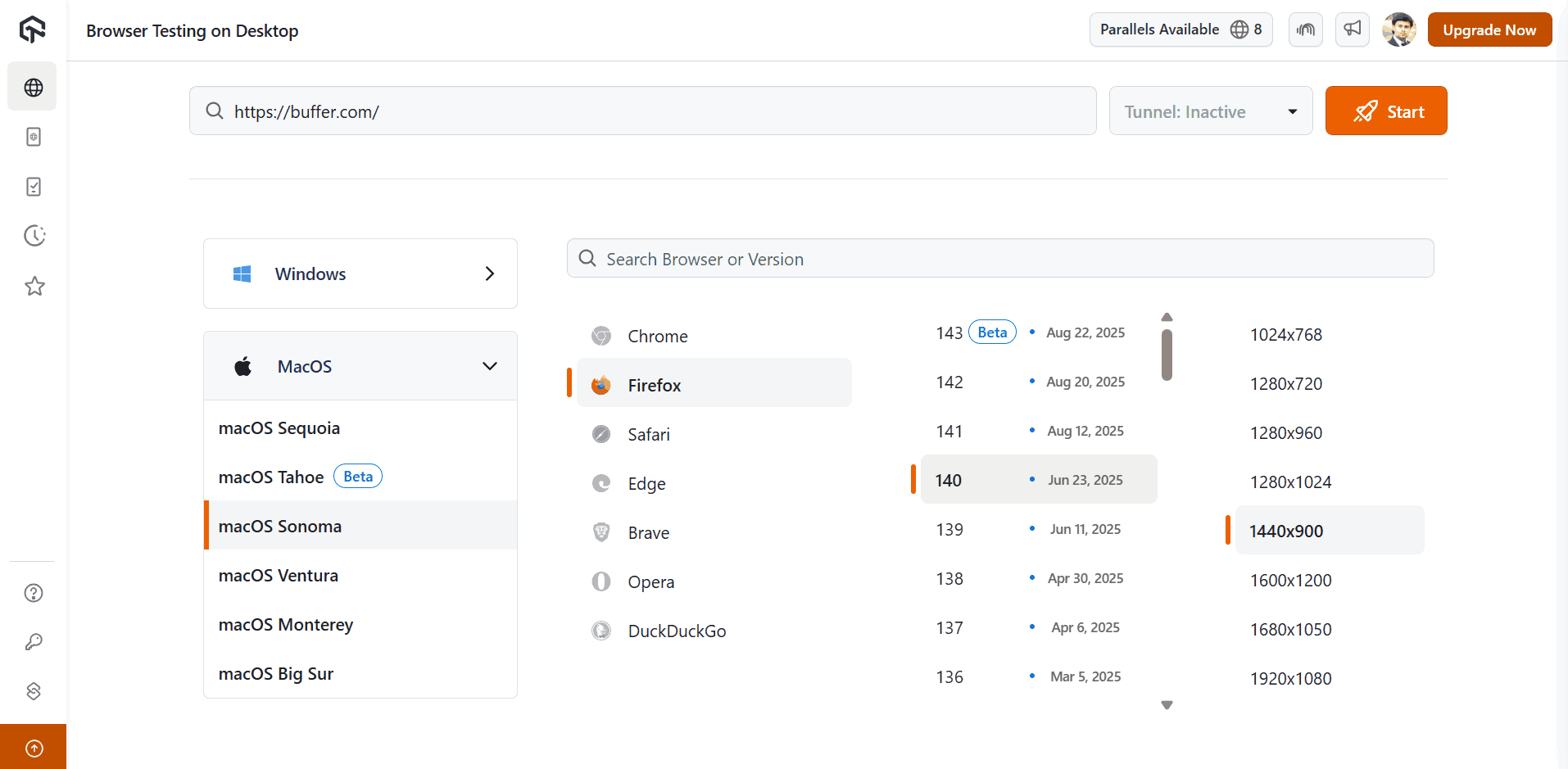
Task: Open mobile app testing from the sidebar
Action: 32,137
